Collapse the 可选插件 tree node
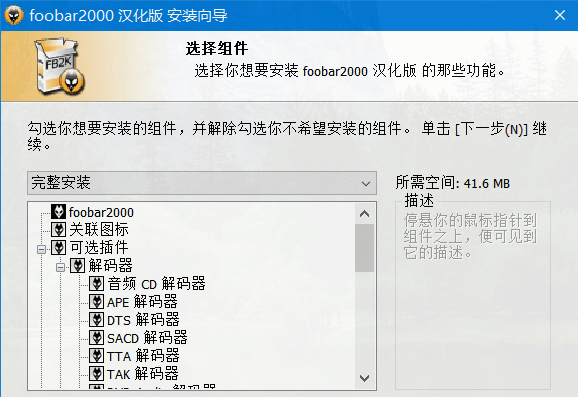The height and width of the screenshot is (397, 578). click(41, 250)
